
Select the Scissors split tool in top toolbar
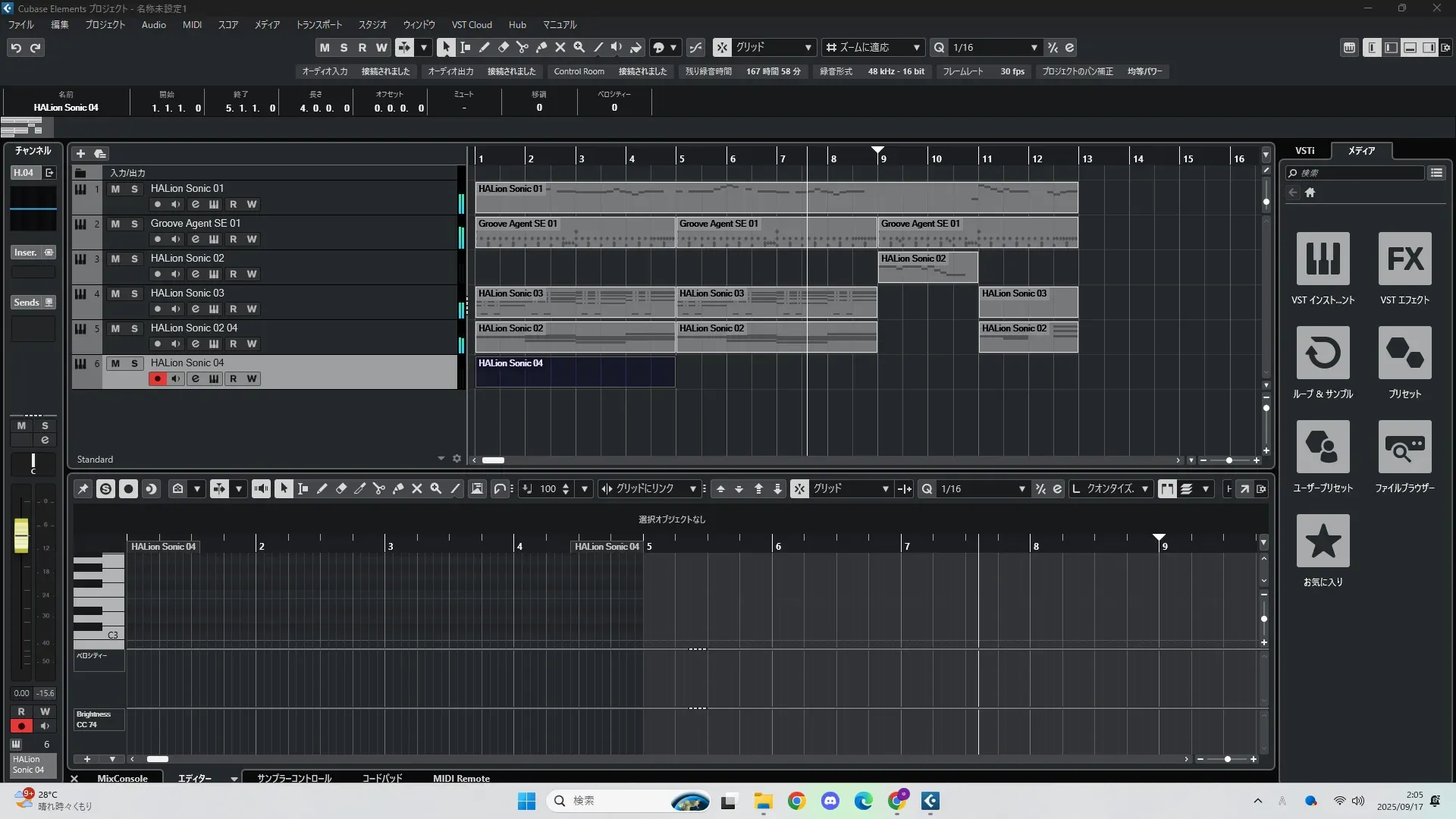pyautogui.click(x=522, y=48)
